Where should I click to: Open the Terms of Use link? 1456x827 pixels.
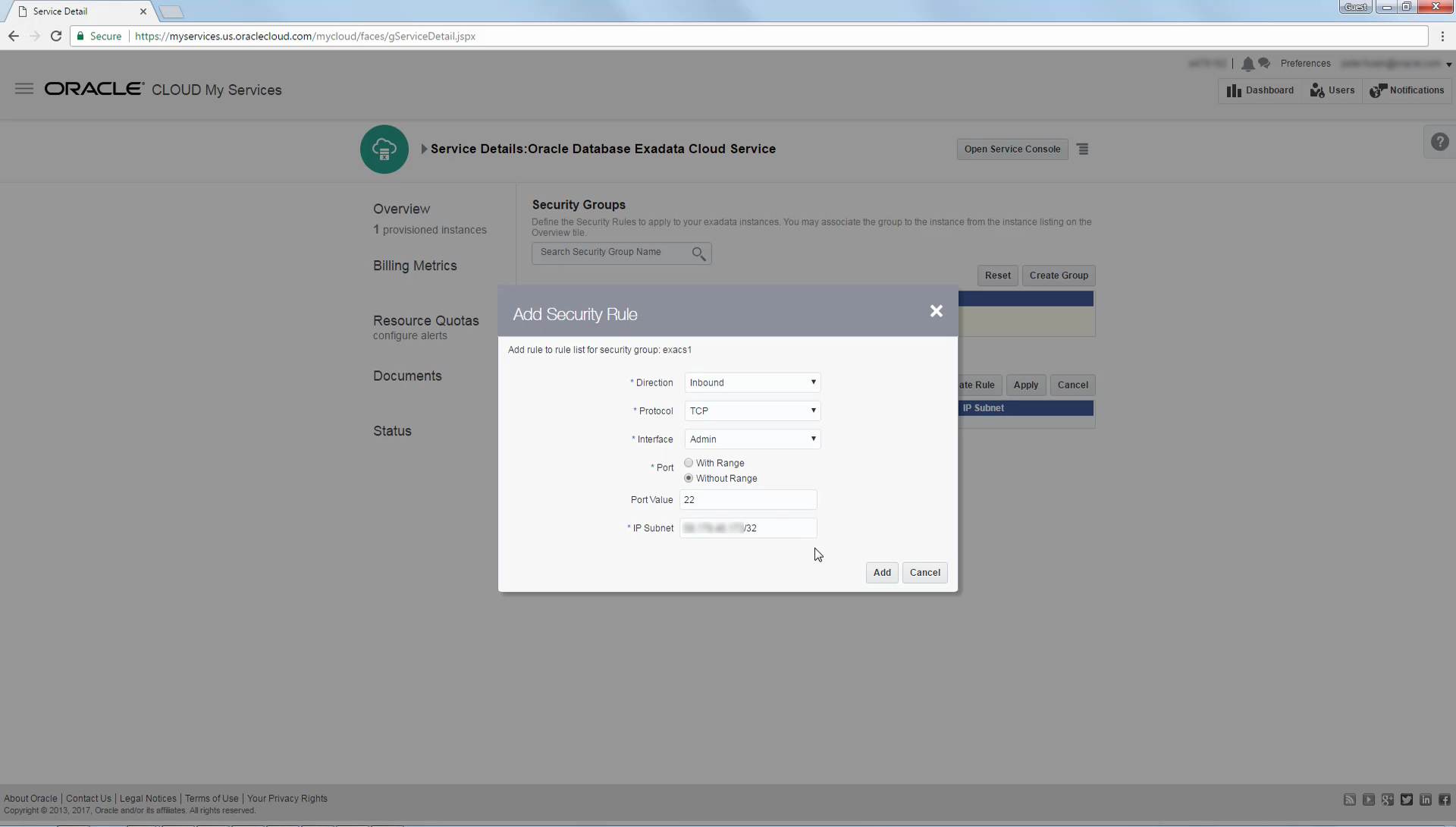212,799
